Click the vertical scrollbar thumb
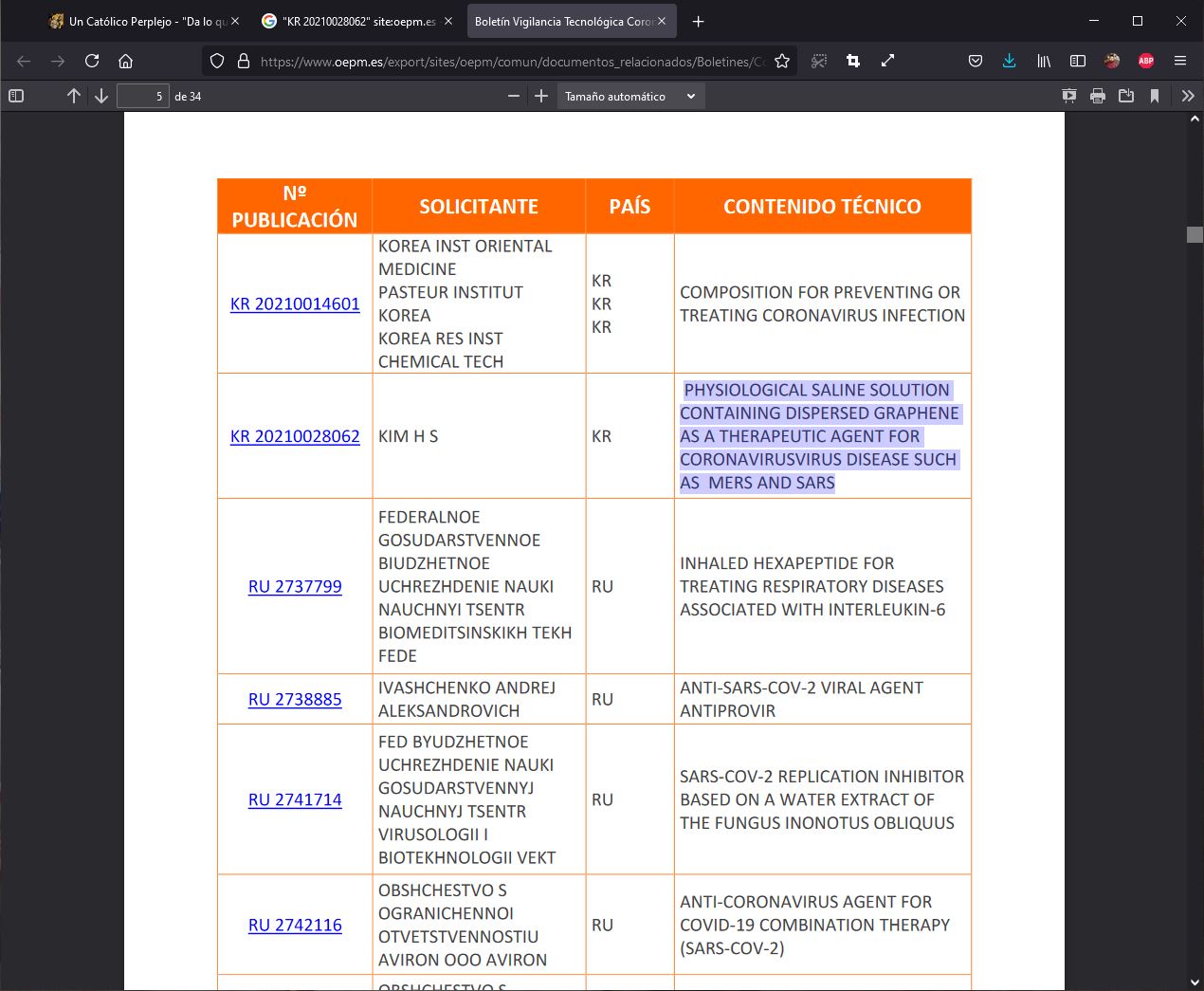 1195,234
